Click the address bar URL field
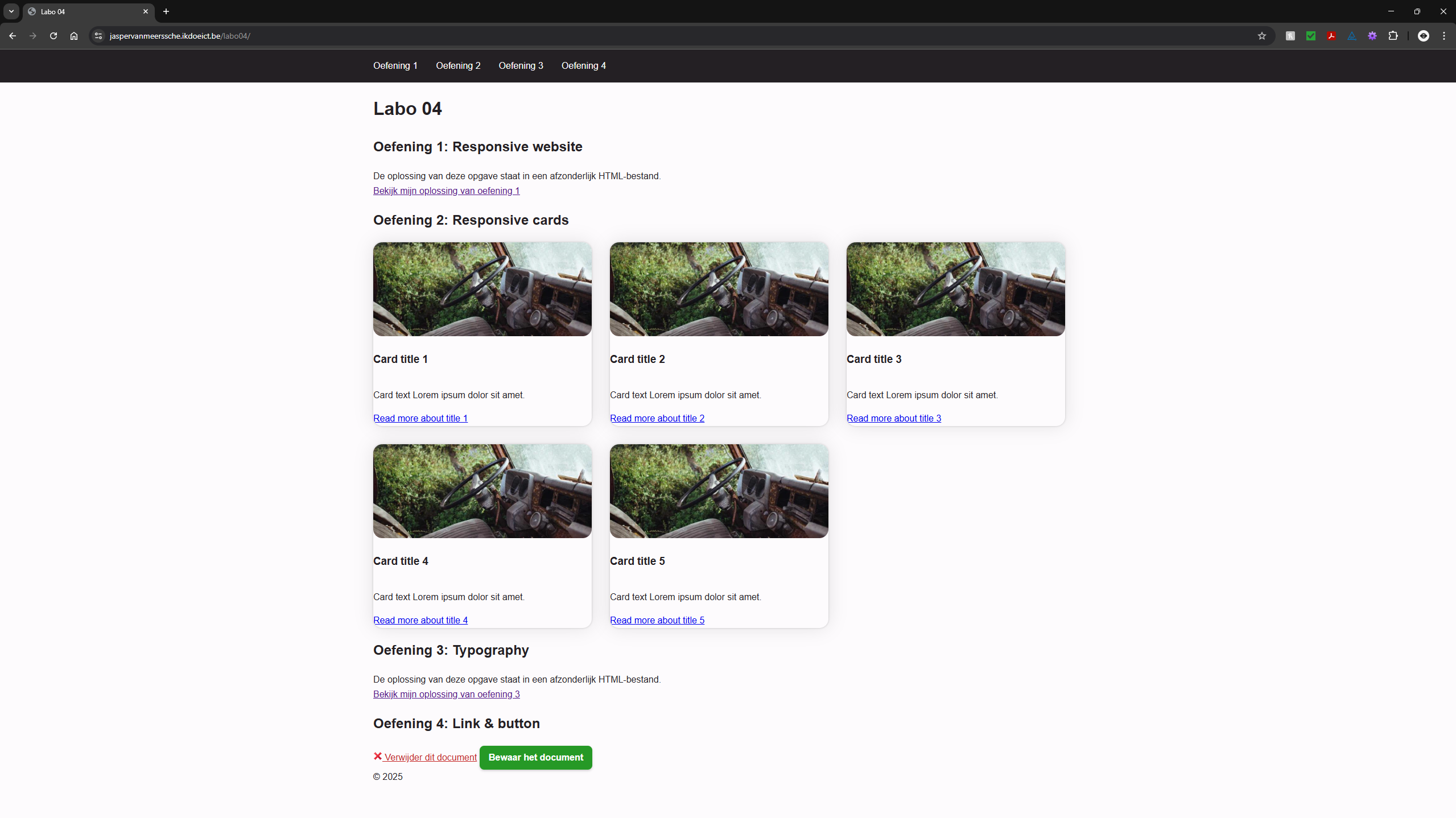 569,36
